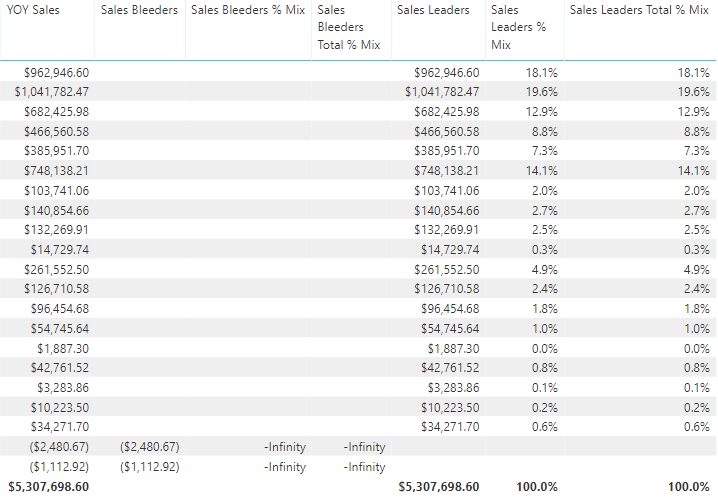Viewport: 718px width, 499px height.
Task: Click the Sales Leaders % Mix header
Action: point(519,27)
